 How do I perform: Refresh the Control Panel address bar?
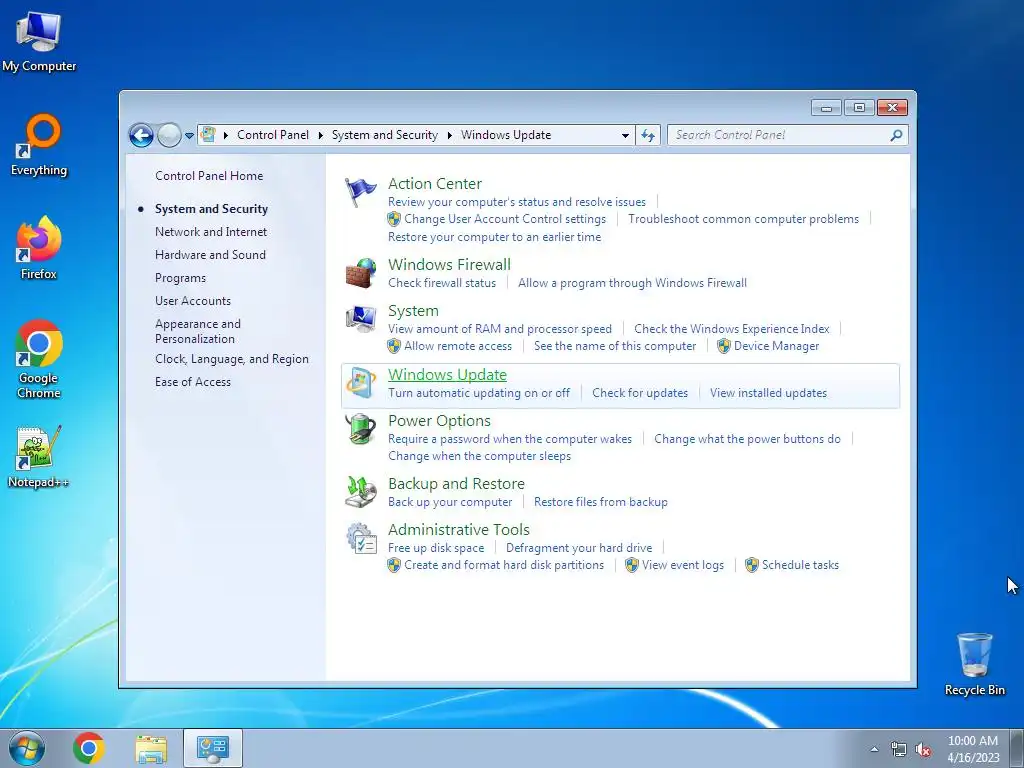pos(648,135)
